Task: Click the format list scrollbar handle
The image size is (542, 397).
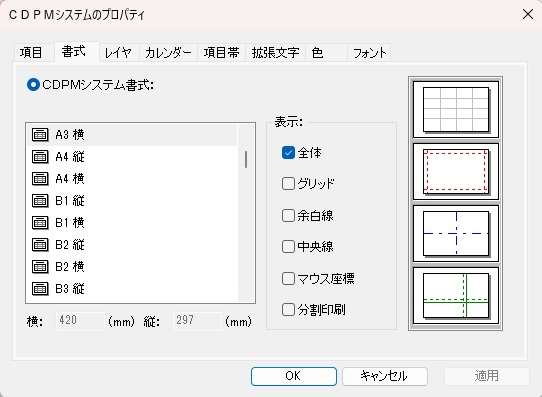Action: tap(246, 160)
